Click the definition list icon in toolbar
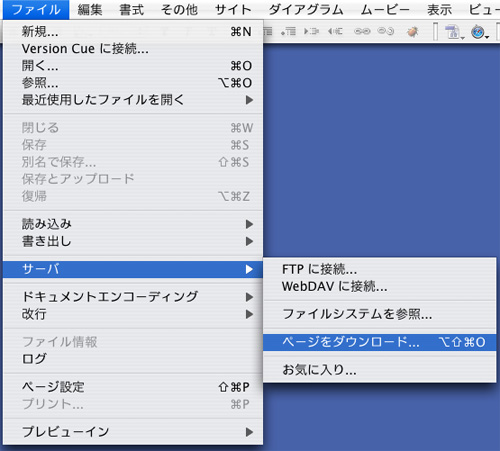The width and height of the screenshot is (500, 451). pyautogui.click(x=289, y=32)
